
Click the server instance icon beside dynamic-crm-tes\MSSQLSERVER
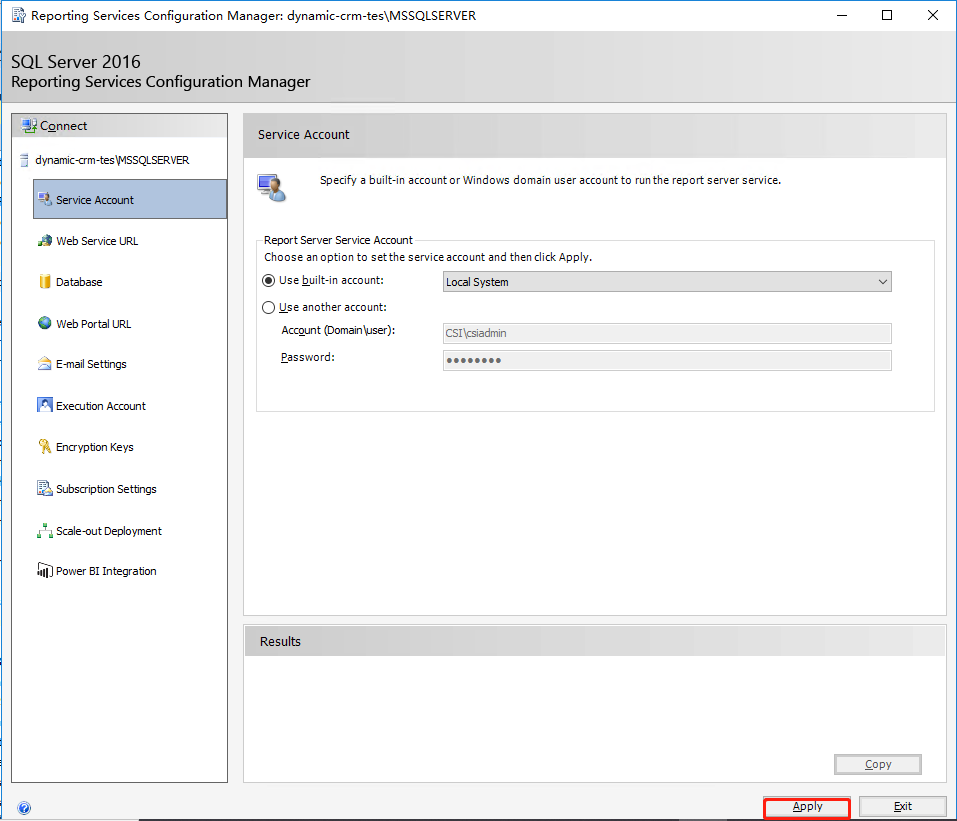coord(24,161)
